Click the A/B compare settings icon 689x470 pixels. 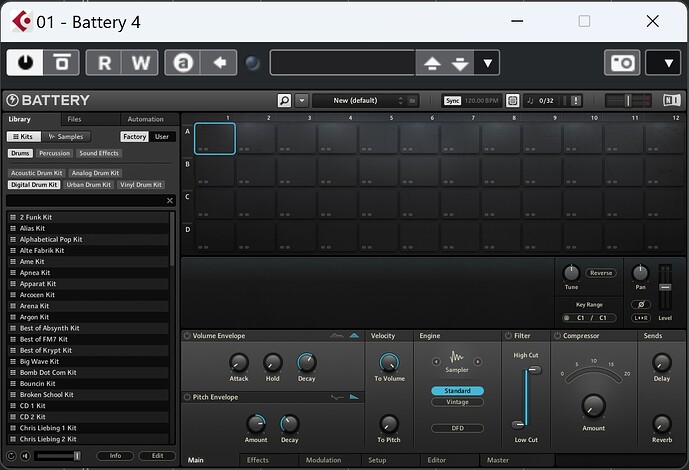[183, 63]
